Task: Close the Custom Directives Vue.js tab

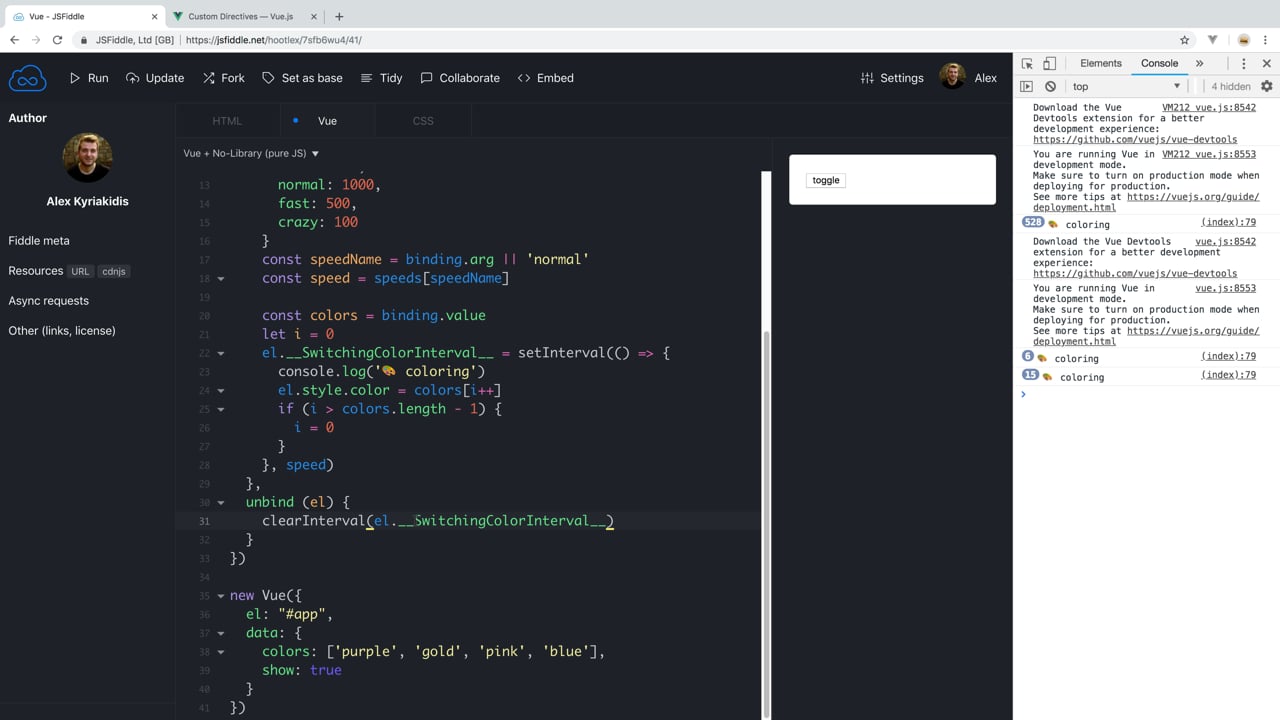Action: tap(314, 16)
